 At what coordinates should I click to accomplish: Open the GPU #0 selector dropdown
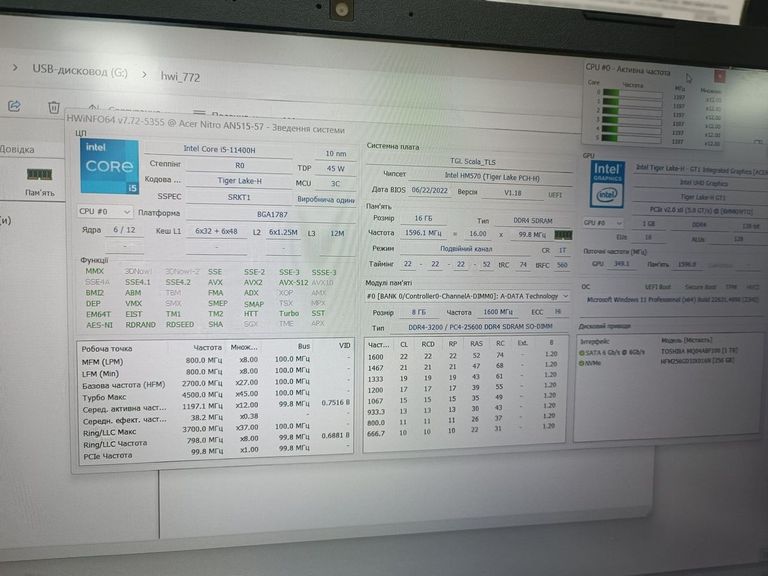click(x=600, y=223)
